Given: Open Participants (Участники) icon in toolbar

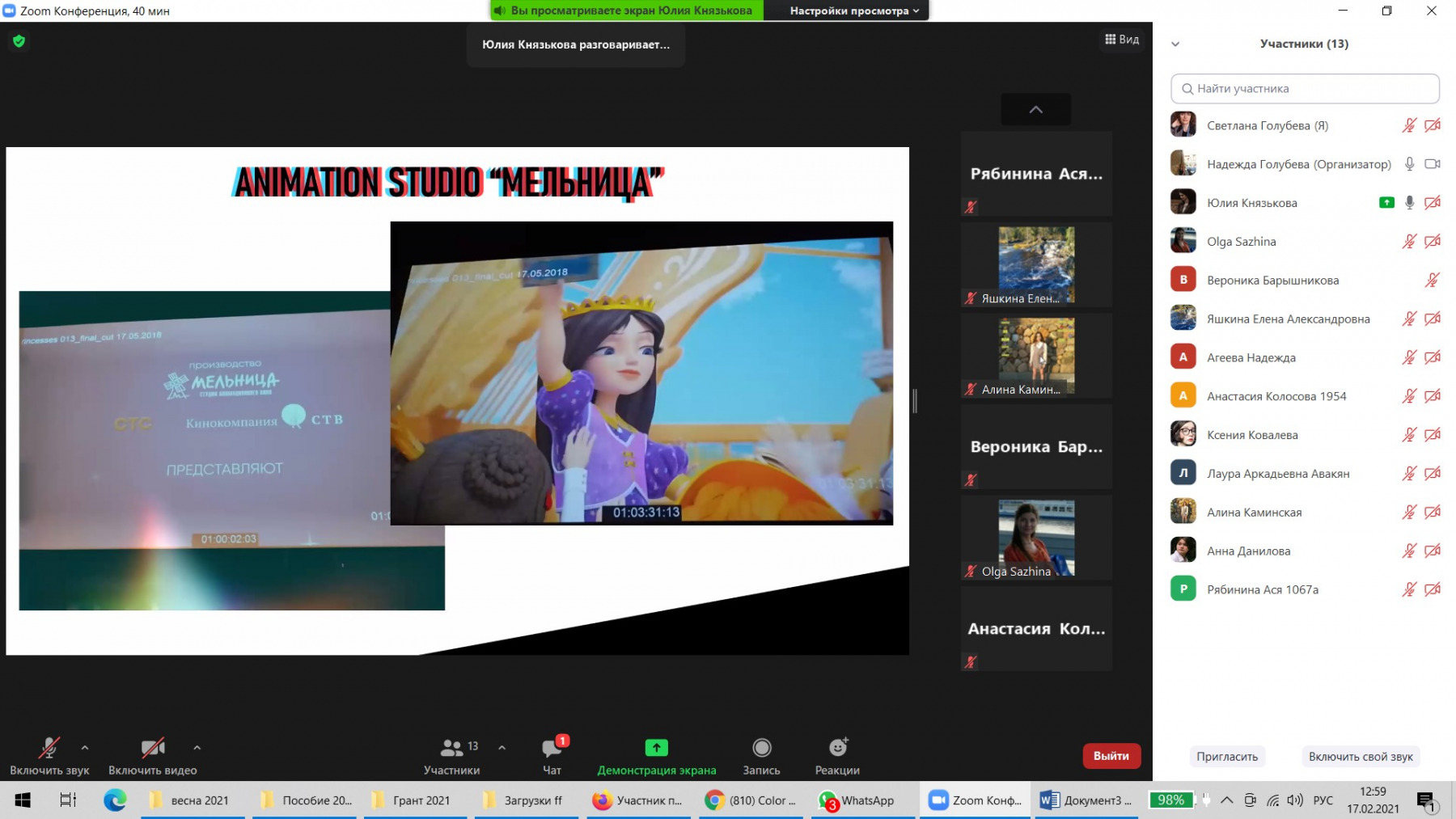Looking at the screenshot, I should click(x=451, y=748).
